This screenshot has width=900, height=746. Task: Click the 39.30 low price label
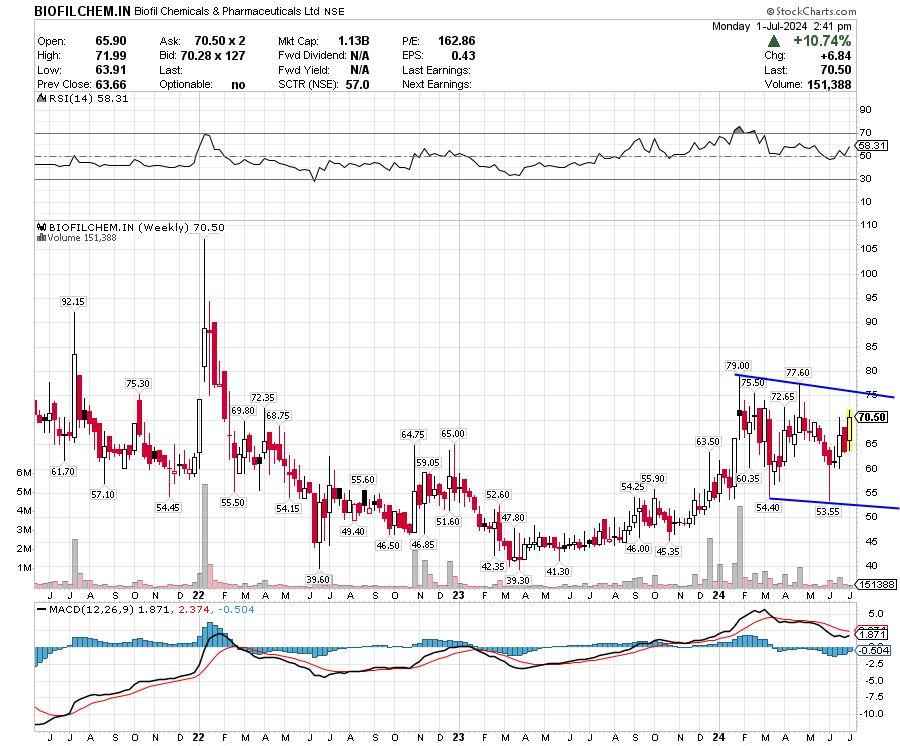(518, 580)
